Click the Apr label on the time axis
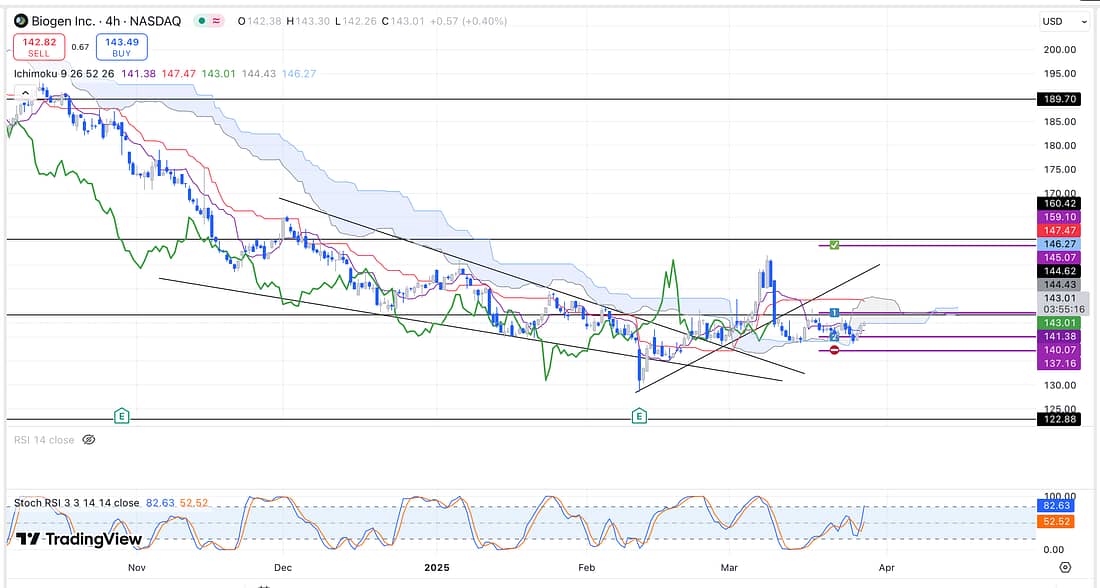 coord(887,567)
